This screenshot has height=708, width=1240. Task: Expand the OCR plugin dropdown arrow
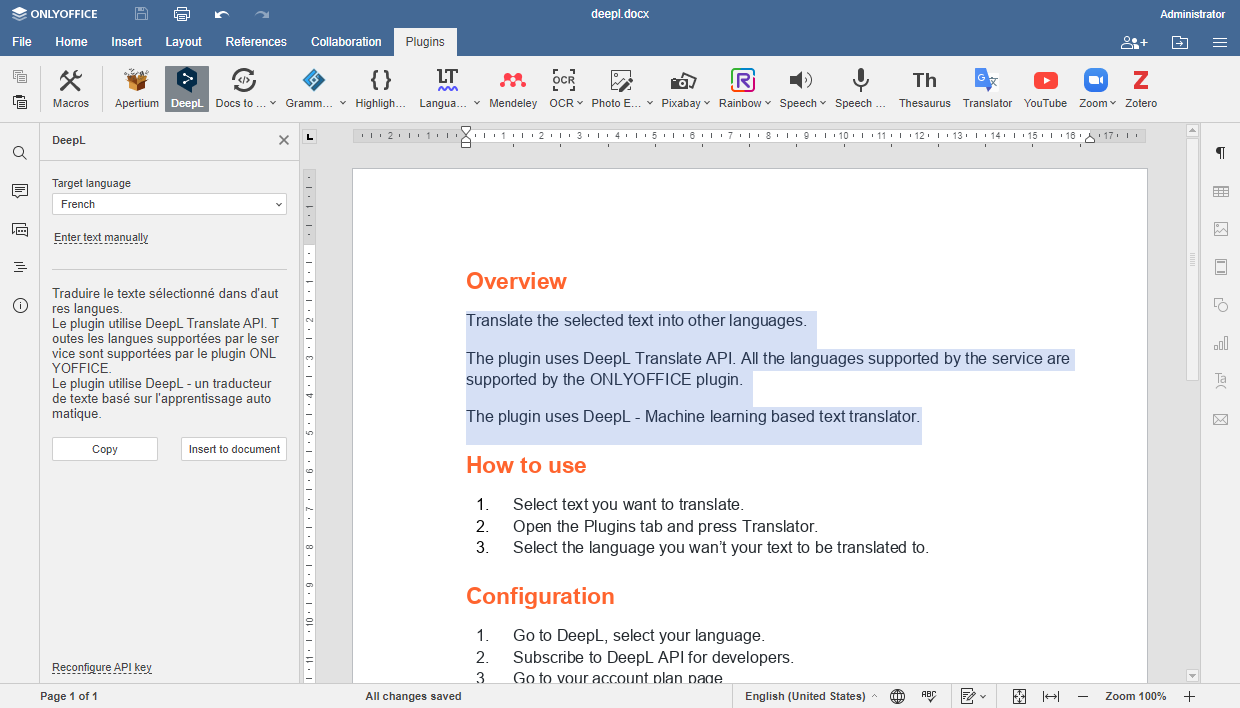coord(580,103)
